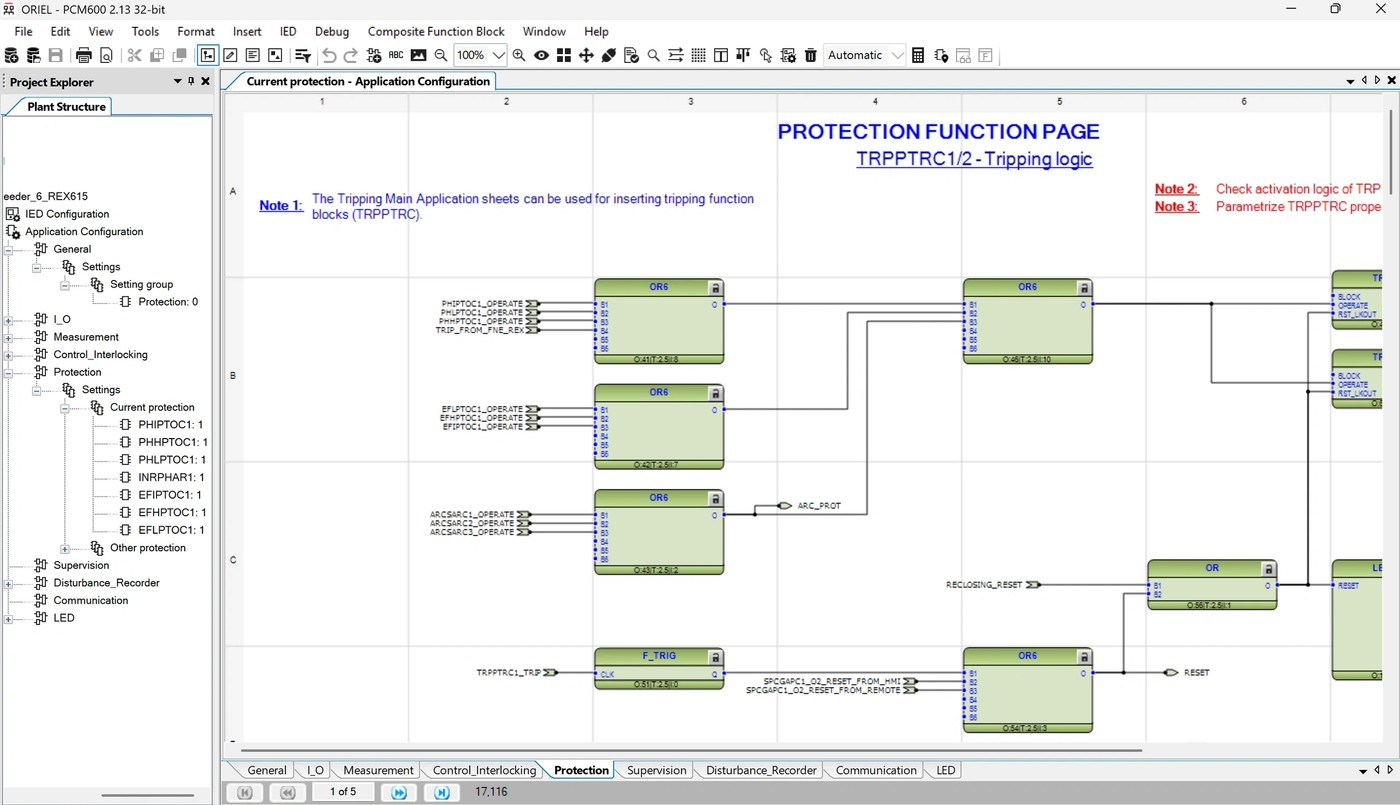
Task: Open the Composite Function Block menu
Action: [436, 31]
